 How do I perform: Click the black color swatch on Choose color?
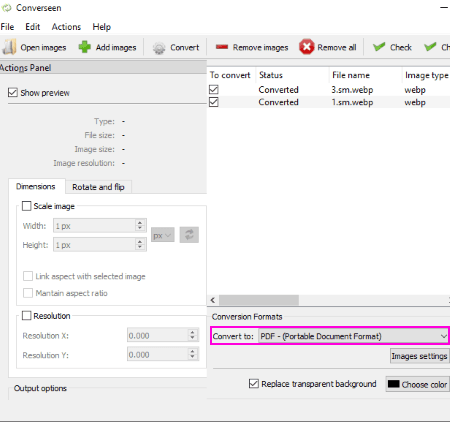coord(394,384)
